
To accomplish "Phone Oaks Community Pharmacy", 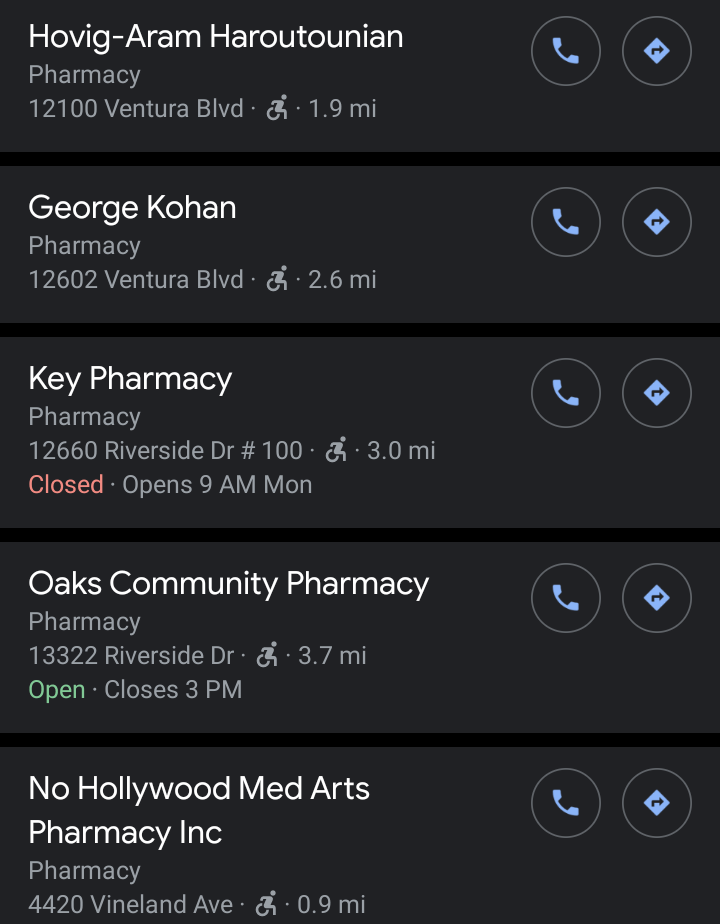I will 566,598.
